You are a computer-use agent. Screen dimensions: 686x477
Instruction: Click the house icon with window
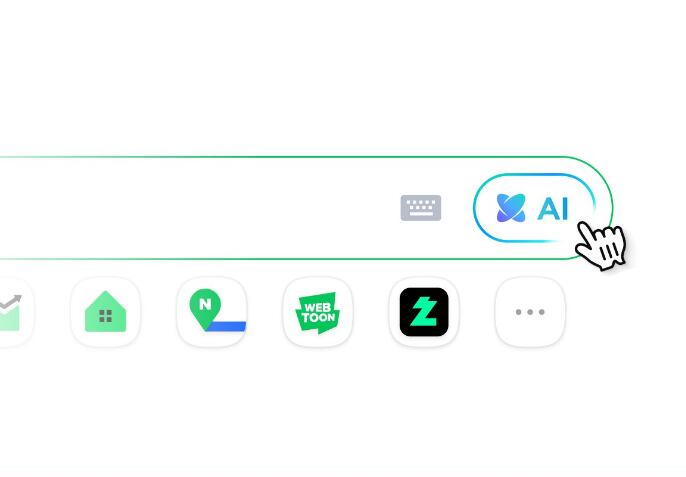105,312
